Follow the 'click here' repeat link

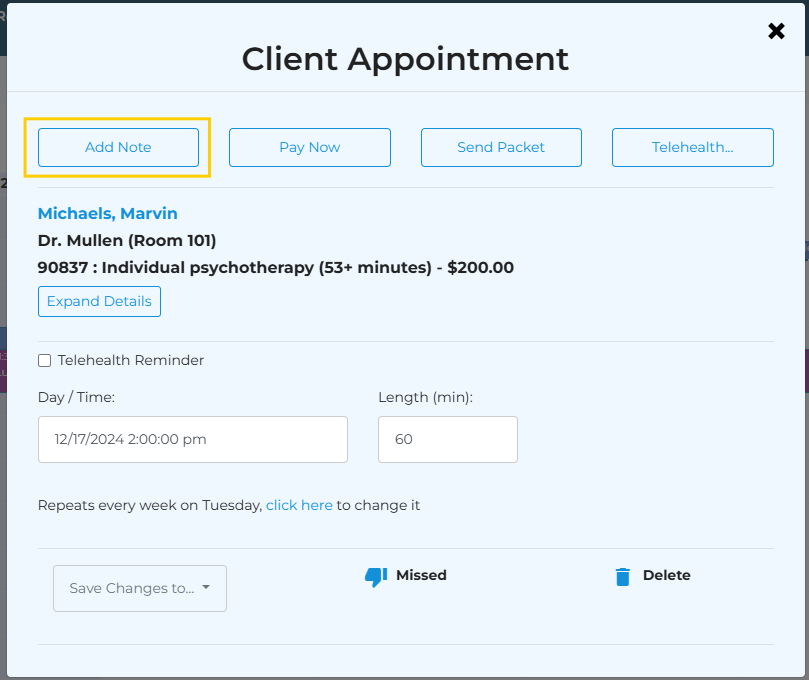tap(299, 505)
